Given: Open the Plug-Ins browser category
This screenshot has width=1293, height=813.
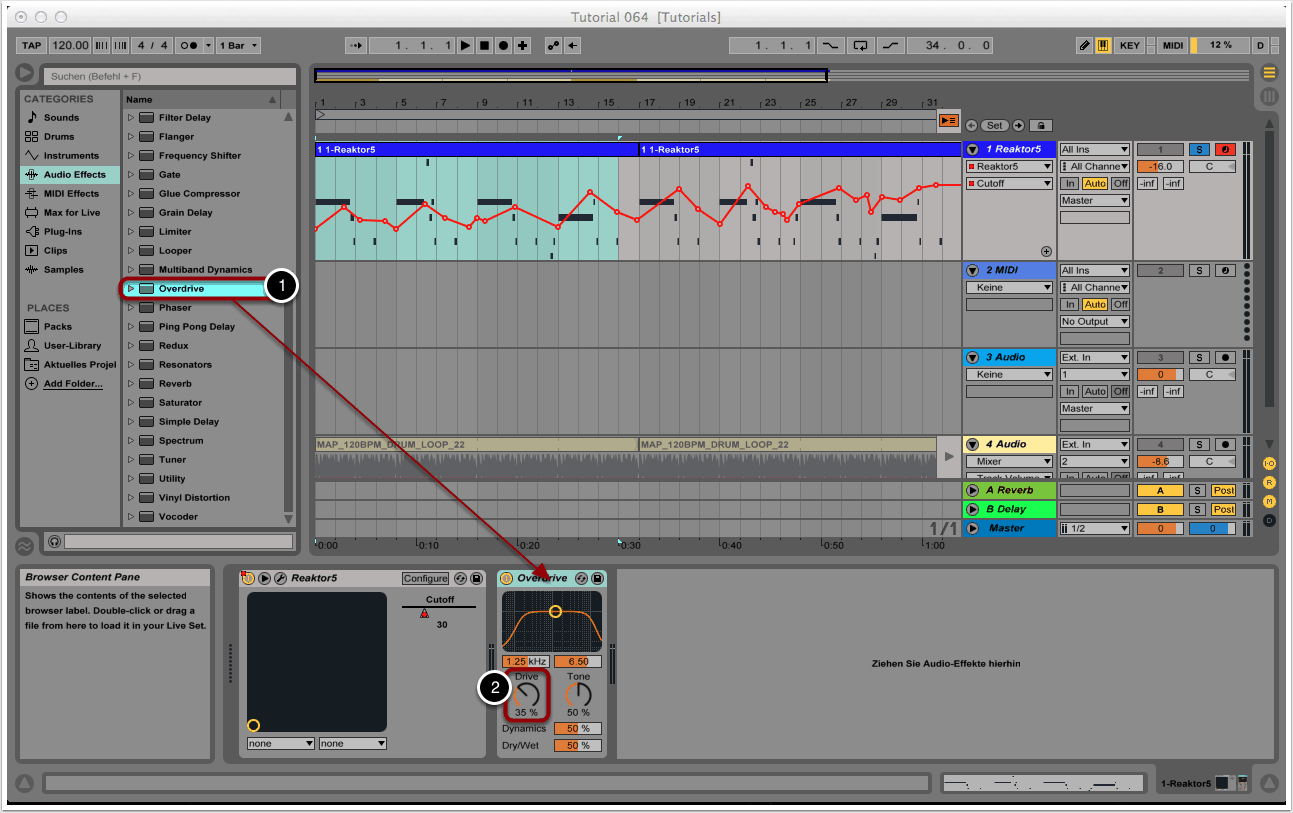Looking at the screenshot, I should [x=62, y=232].
